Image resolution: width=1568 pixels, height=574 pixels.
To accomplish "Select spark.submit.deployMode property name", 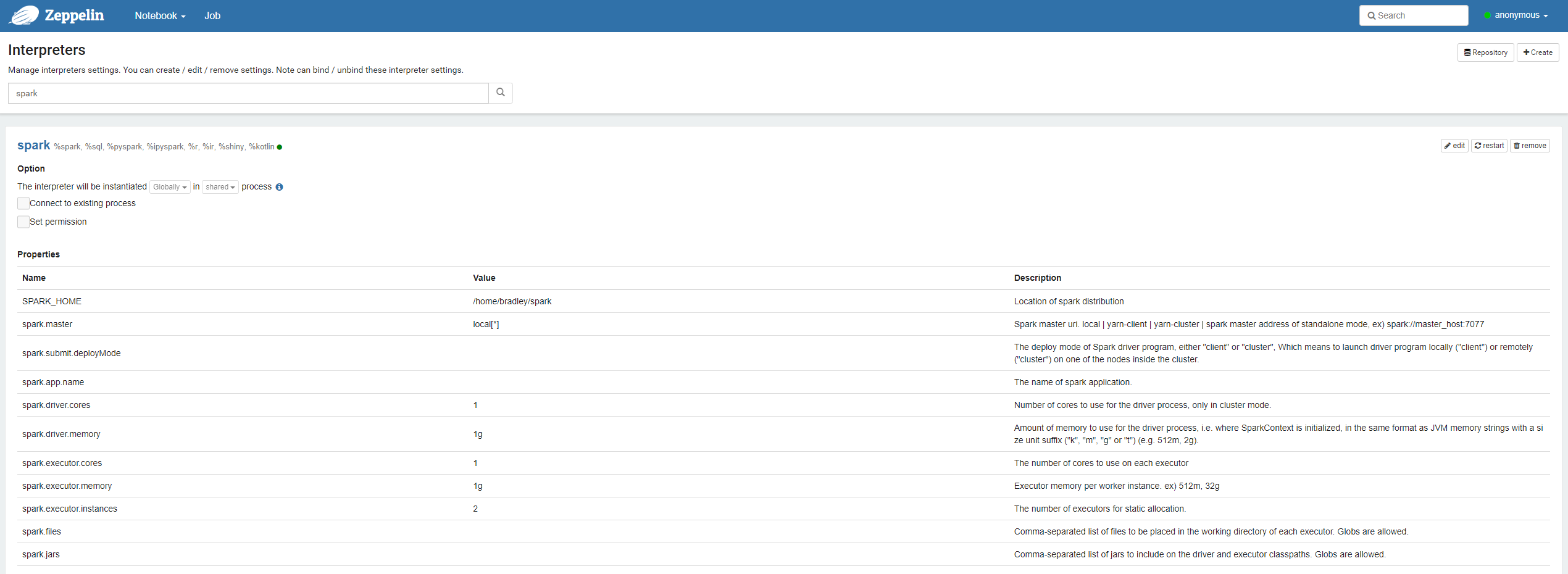I will pyautogui.click(x=71, y=353).
